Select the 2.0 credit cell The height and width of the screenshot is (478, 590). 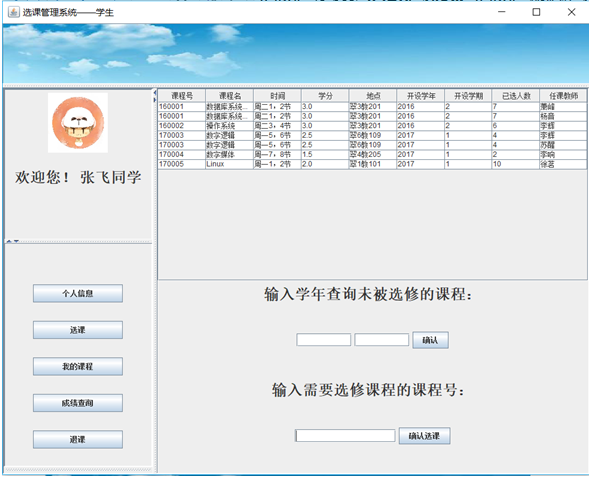[x=325, y=164]
